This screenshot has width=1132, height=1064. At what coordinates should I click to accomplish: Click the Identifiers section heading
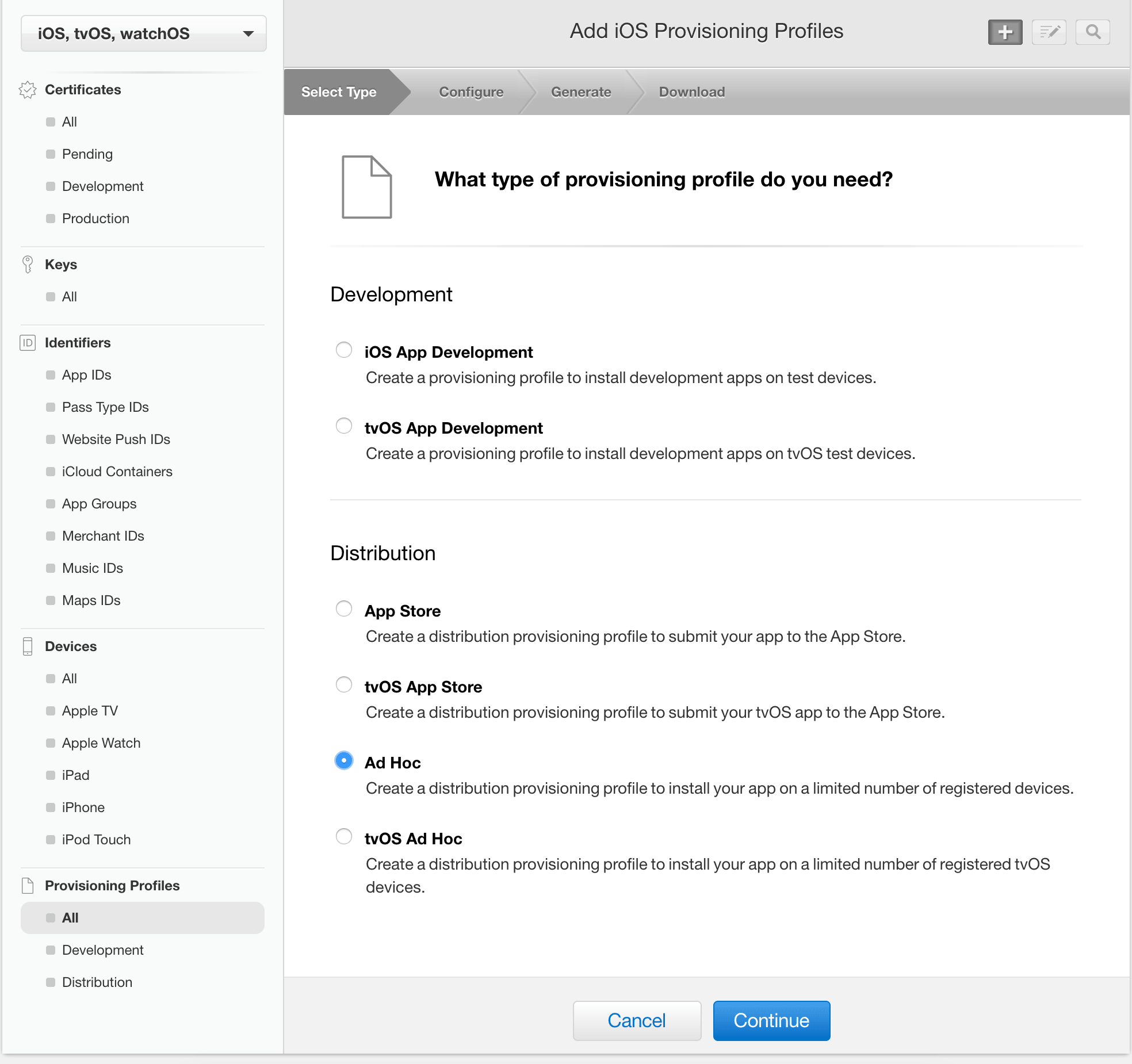pos(78,343)
